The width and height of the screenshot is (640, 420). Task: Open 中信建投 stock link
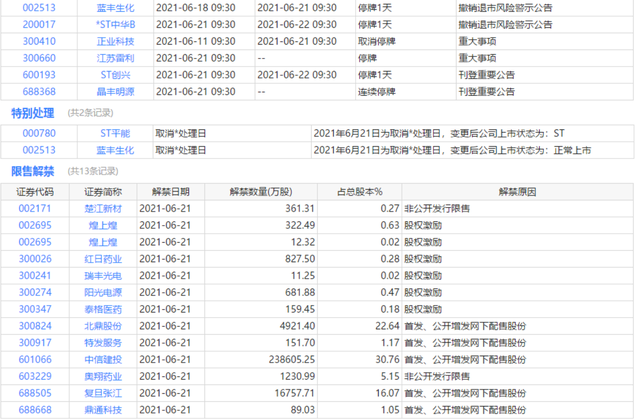103,359
